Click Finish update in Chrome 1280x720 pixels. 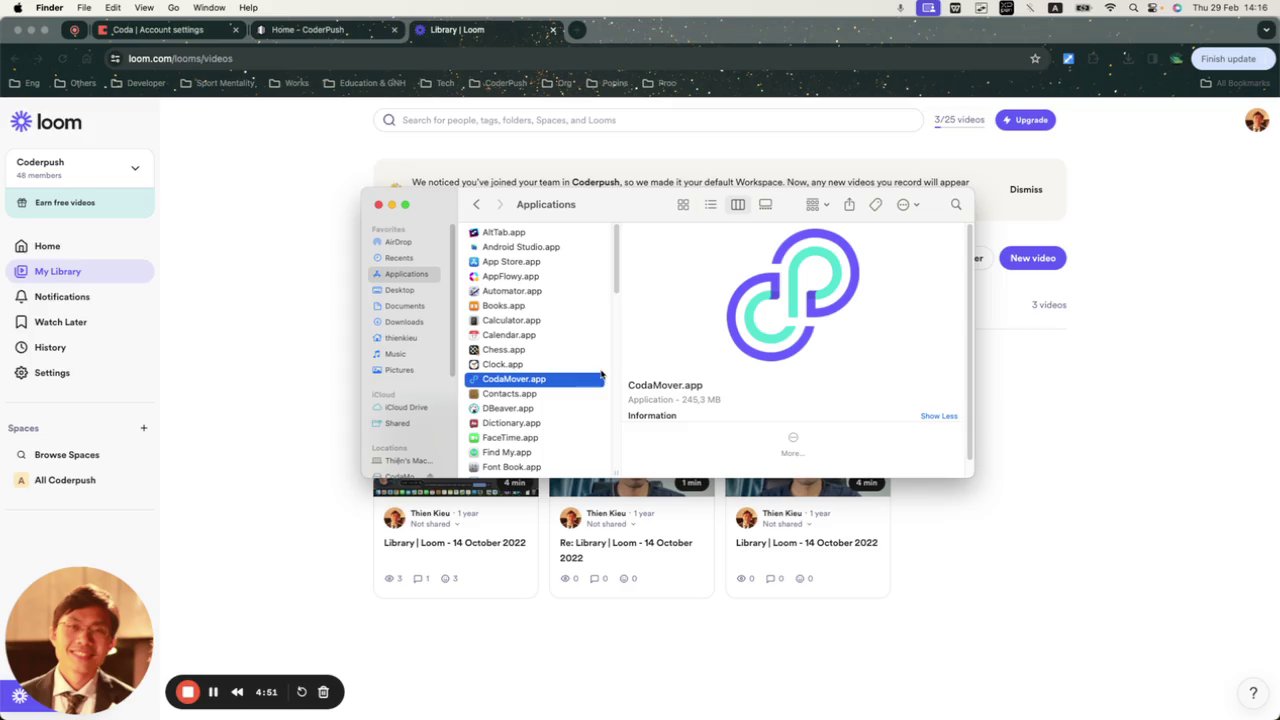pos(1232,59)
